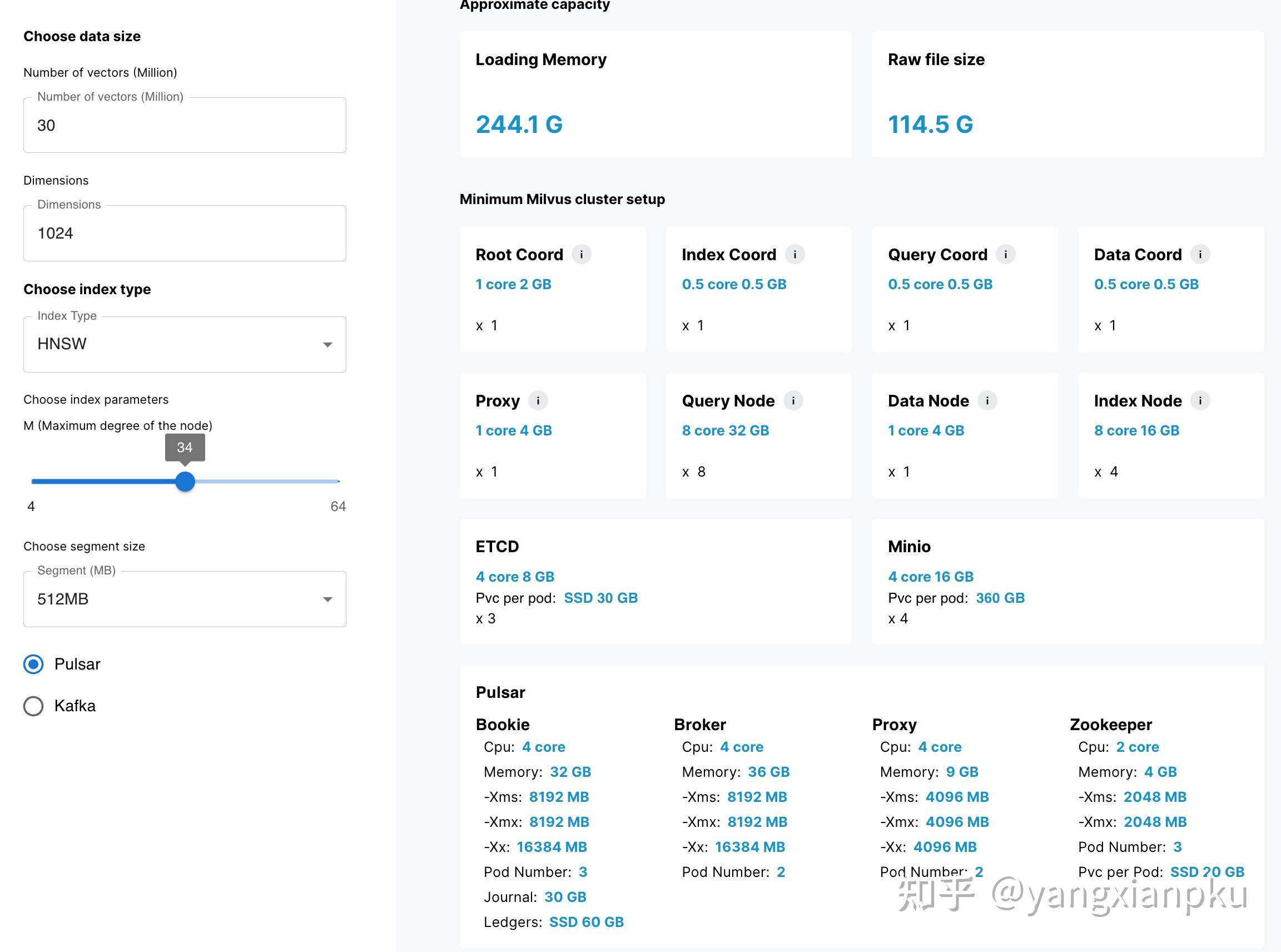1281x952 pixels.
Task: Click ETCD spec 4 core 8 GB
Action: pyautogui.click(x=515, y=577)
